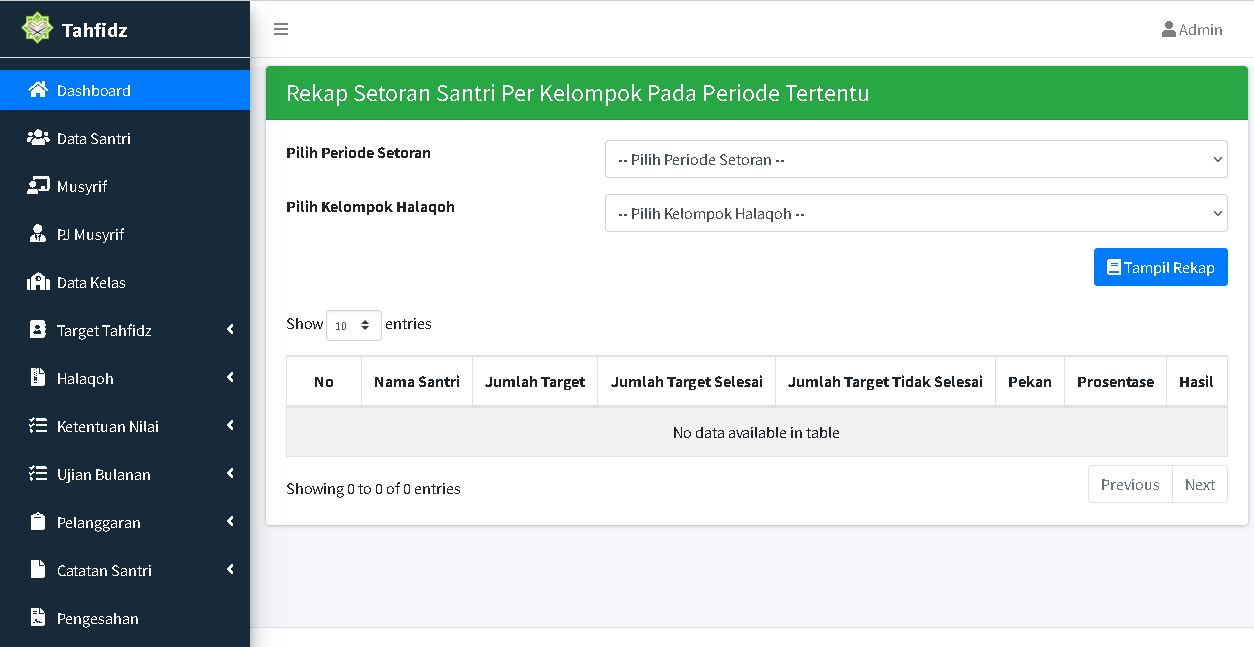
Task: Open the Pilih Kelompok Halaqoh dropdown
Action: pyautogui.click(x=915, y=213)
